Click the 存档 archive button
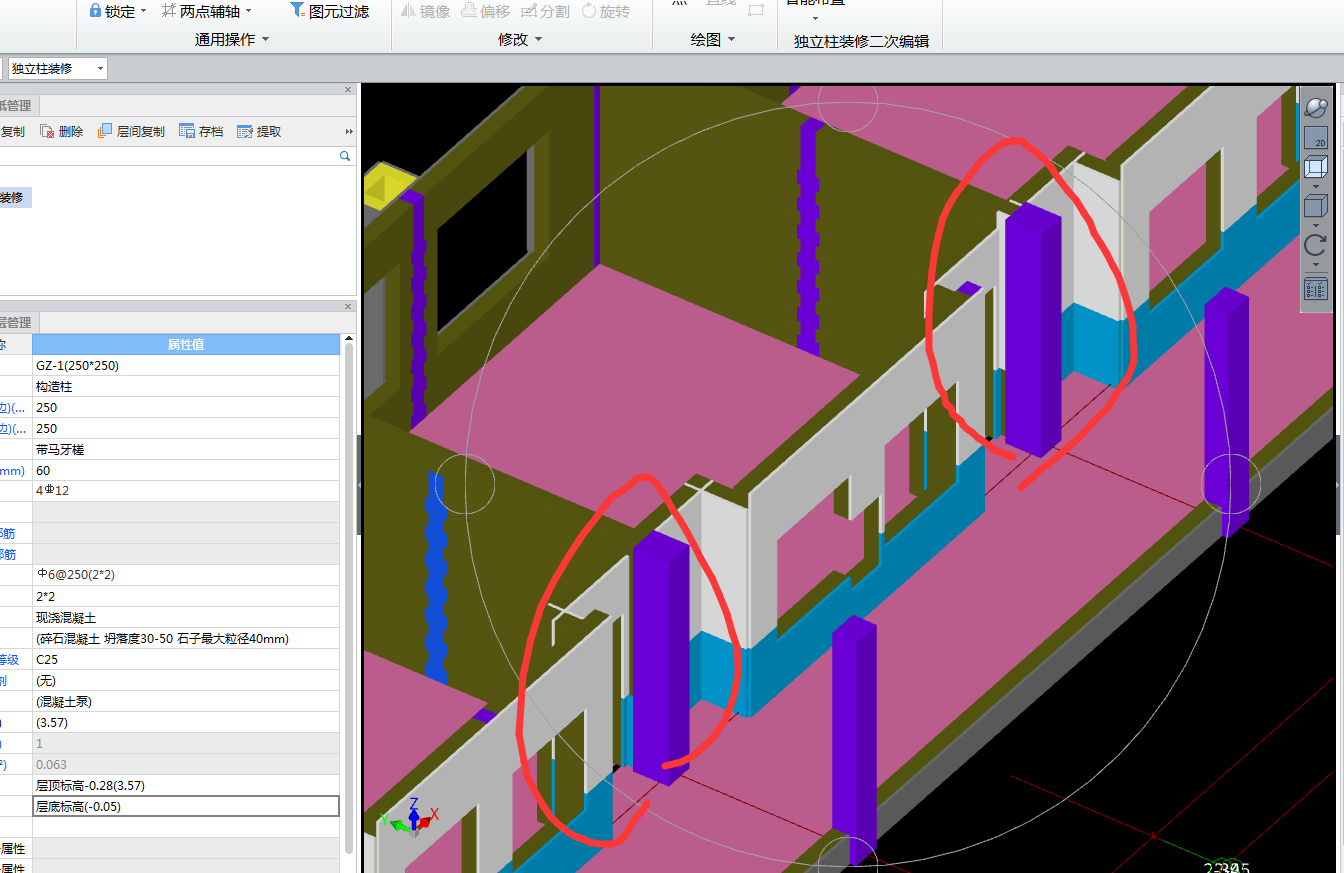 tap(201, 131)
